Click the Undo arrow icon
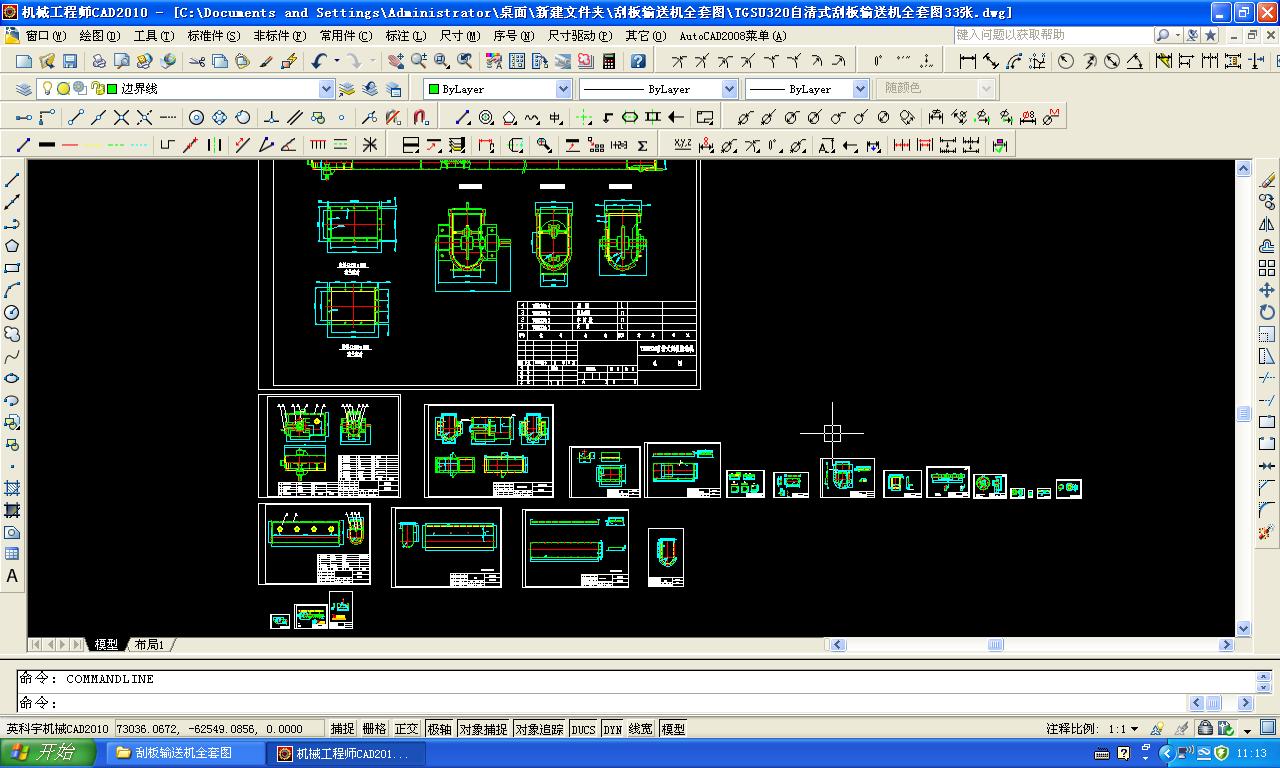The height and width of the screenshot is (768, 1280). 319,61
